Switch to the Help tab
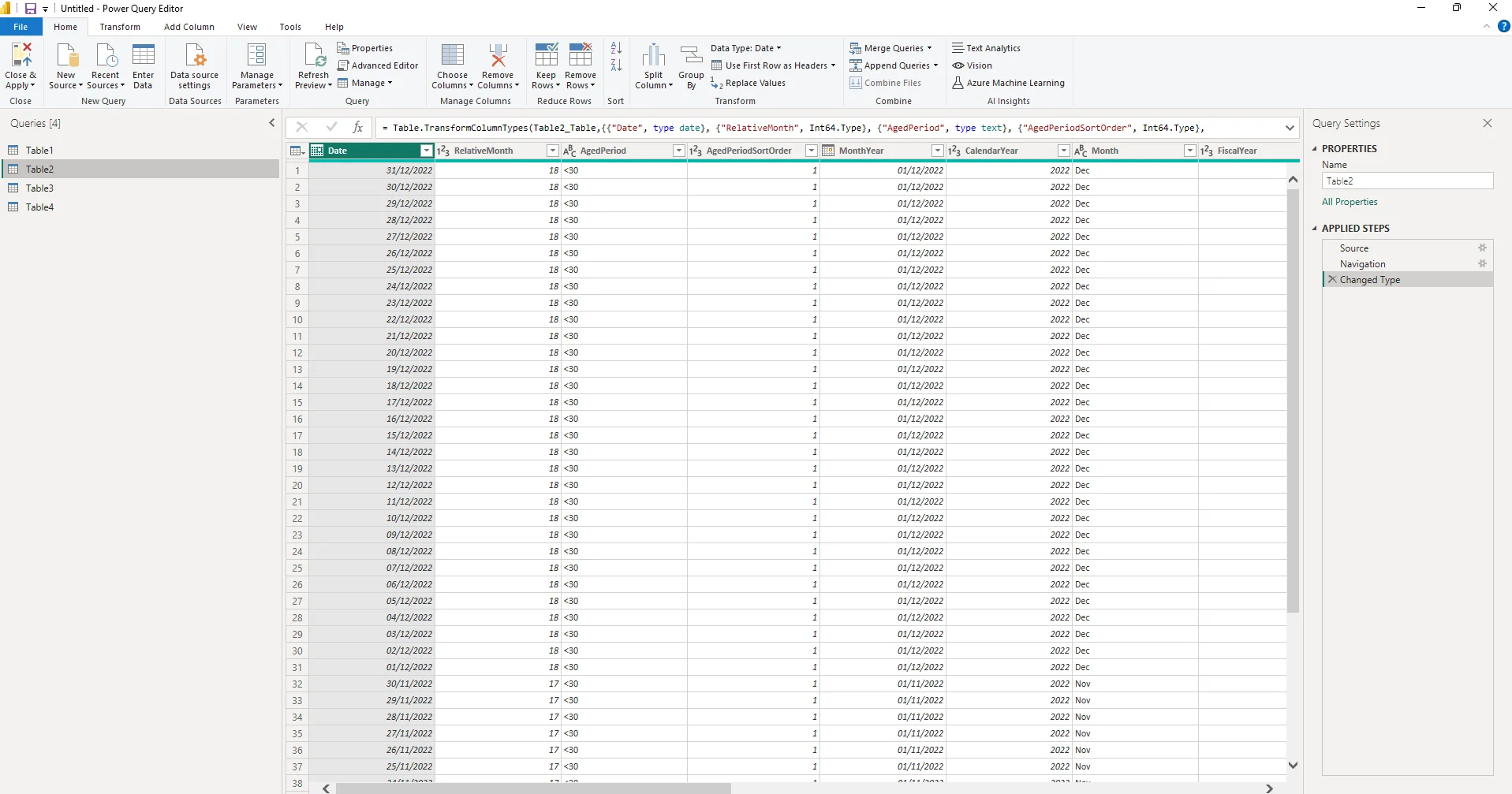The width and height of the screenshot is (1512, 794). click(x=334, y=27)
